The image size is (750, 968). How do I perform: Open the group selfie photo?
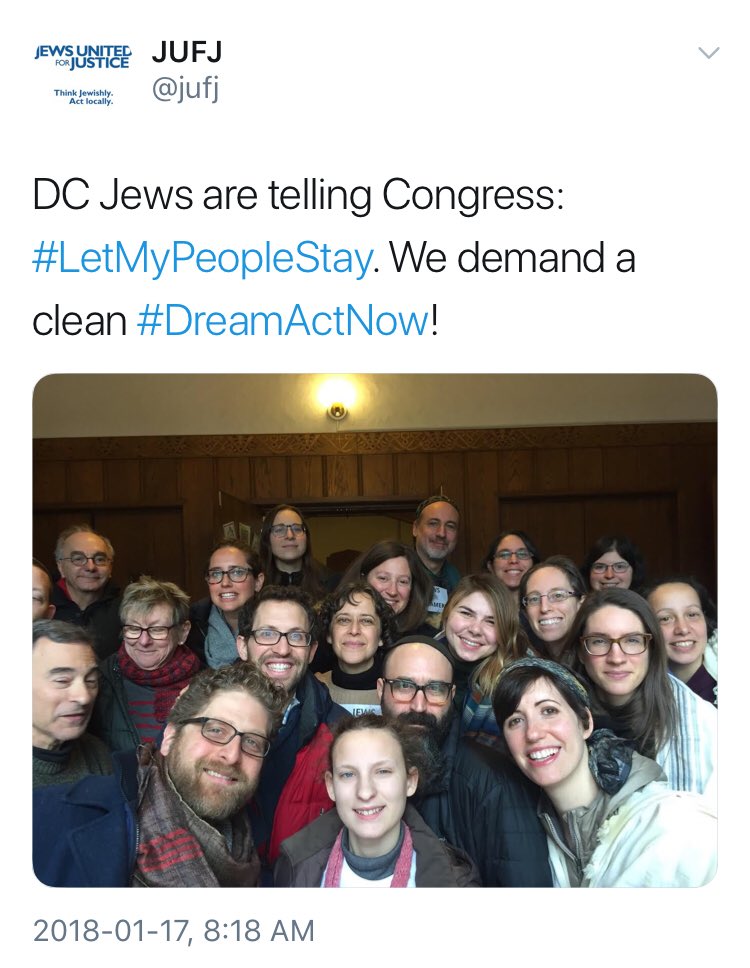pyautogui.click(x=375, y=630)
